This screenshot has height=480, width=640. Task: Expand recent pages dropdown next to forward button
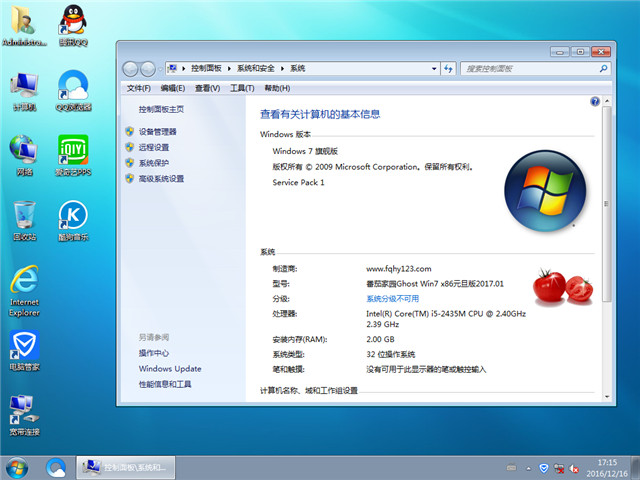click(159, 69)
